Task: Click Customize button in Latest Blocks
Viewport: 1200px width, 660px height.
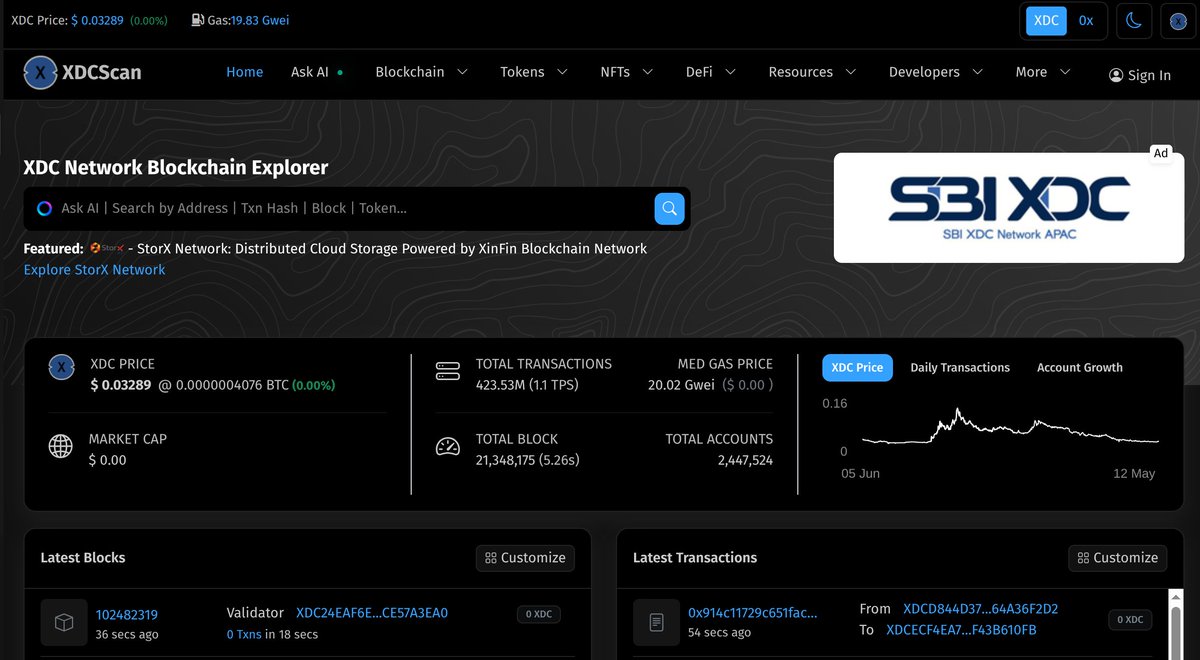Action: click(x=525, y=558)
